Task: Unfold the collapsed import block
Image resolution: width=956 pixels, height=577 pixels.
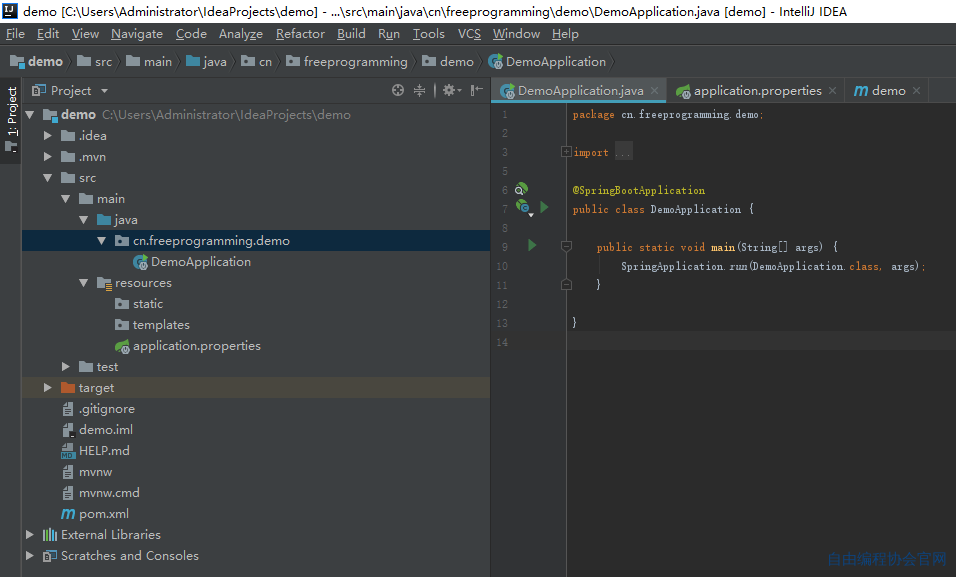Action: [x=566, y=151]
